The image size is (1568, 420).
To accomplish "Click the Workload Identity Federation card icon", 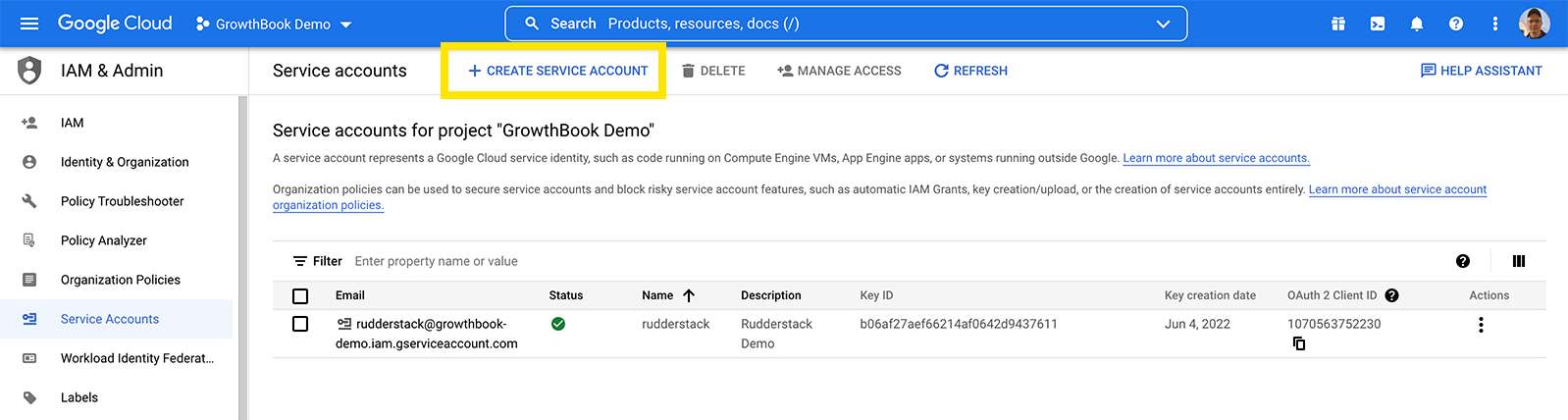I will click(29, 358).
